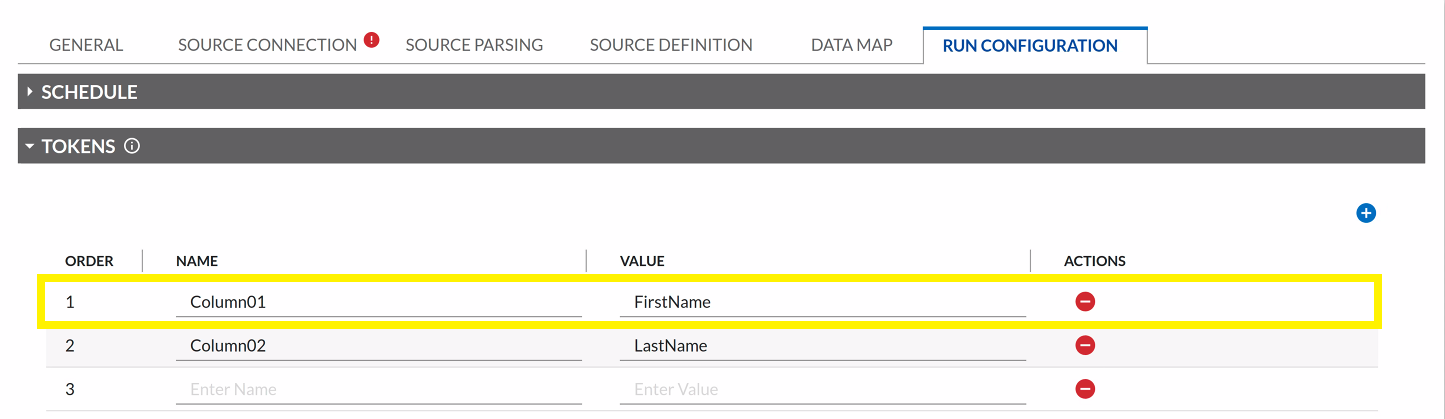1445x419 pixels.
Task: Click the empty Enter Value field
Action: [822, 389]
